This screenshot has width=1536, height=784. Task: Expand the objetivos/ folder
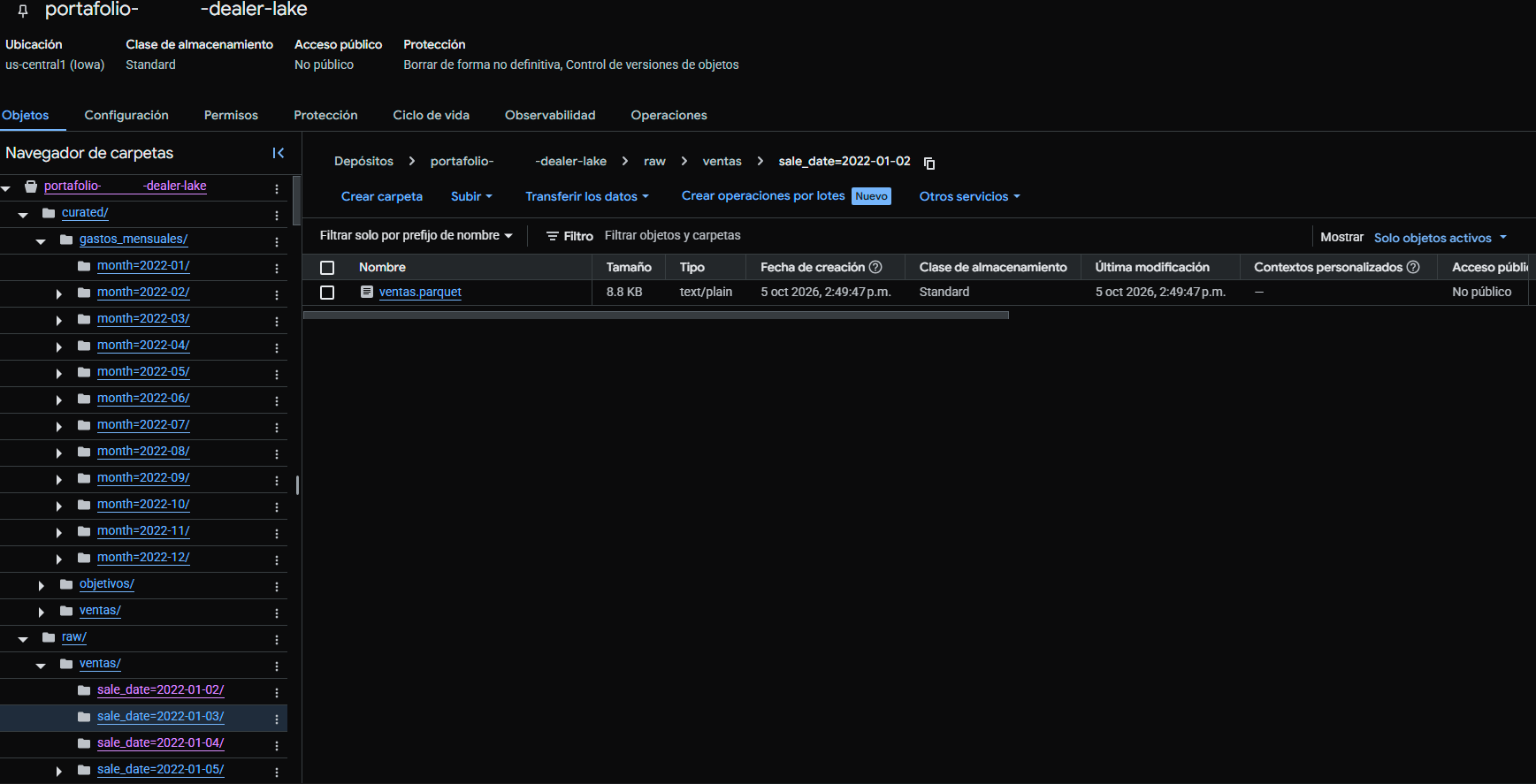(x=42, y=585)
